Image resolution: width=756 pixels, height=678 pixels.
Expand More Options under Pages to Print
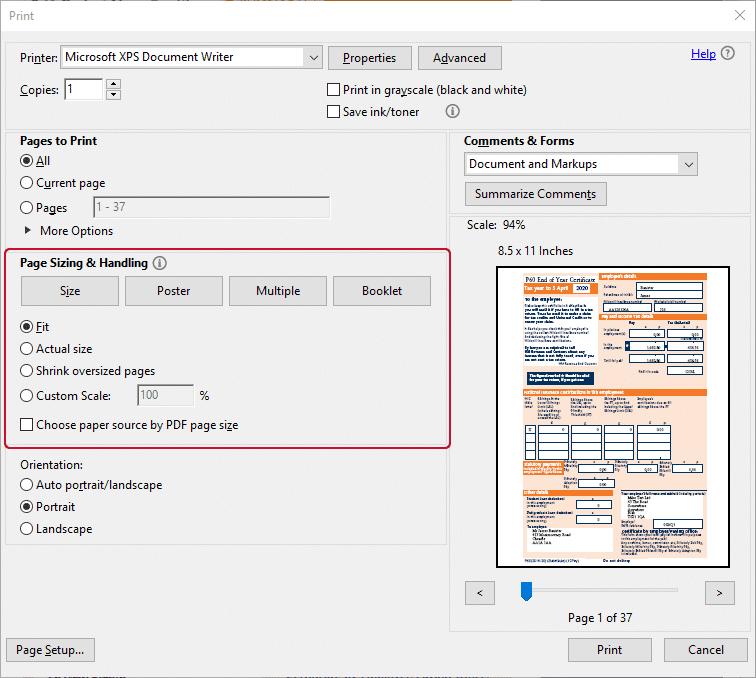pos(27,231)
